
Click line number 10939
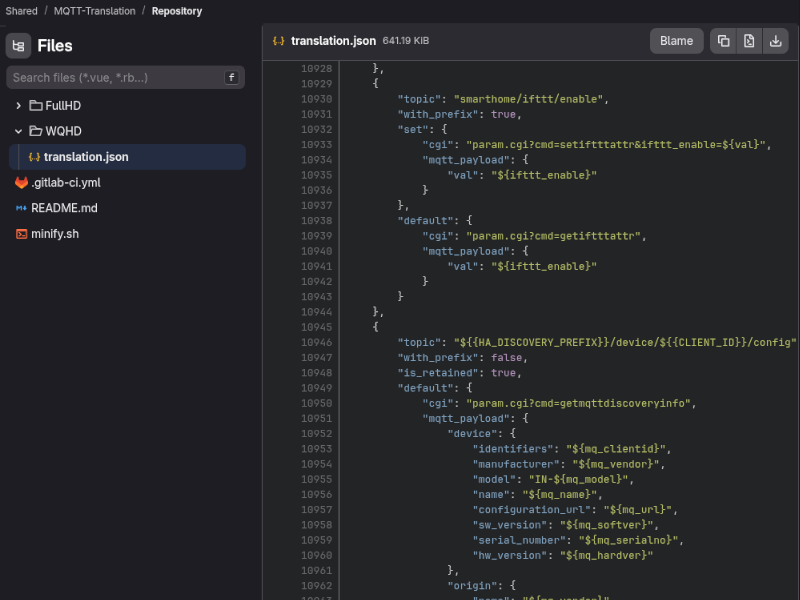tap(316, 236)
